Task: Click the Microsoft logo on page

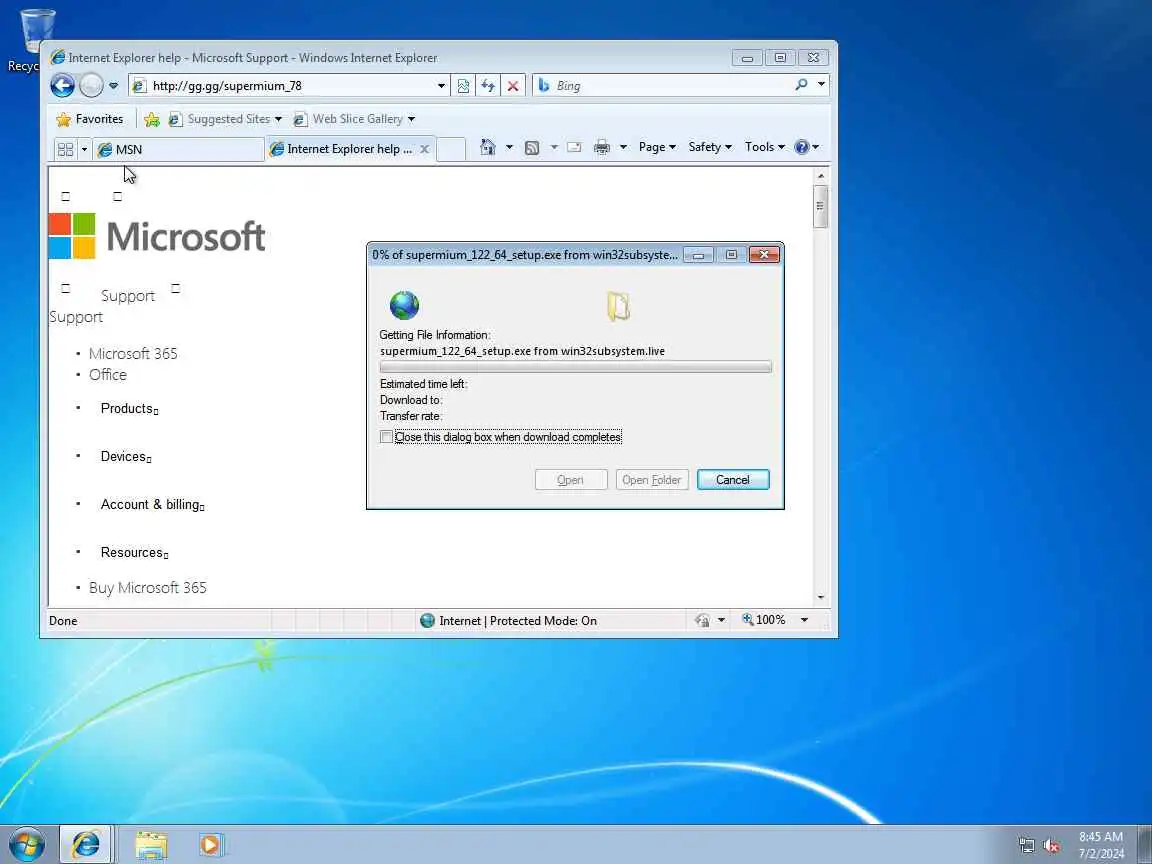Action: pyautogui.click(x=157, y=236)
